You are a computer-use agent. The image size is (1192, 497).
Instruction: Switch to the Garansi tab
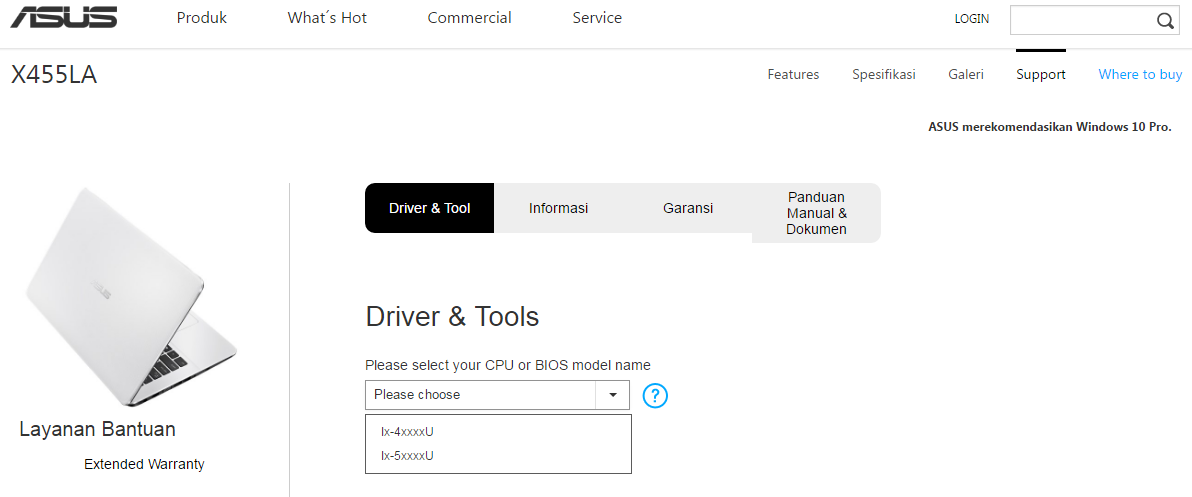pyautogui.click(x=688, y=208)
